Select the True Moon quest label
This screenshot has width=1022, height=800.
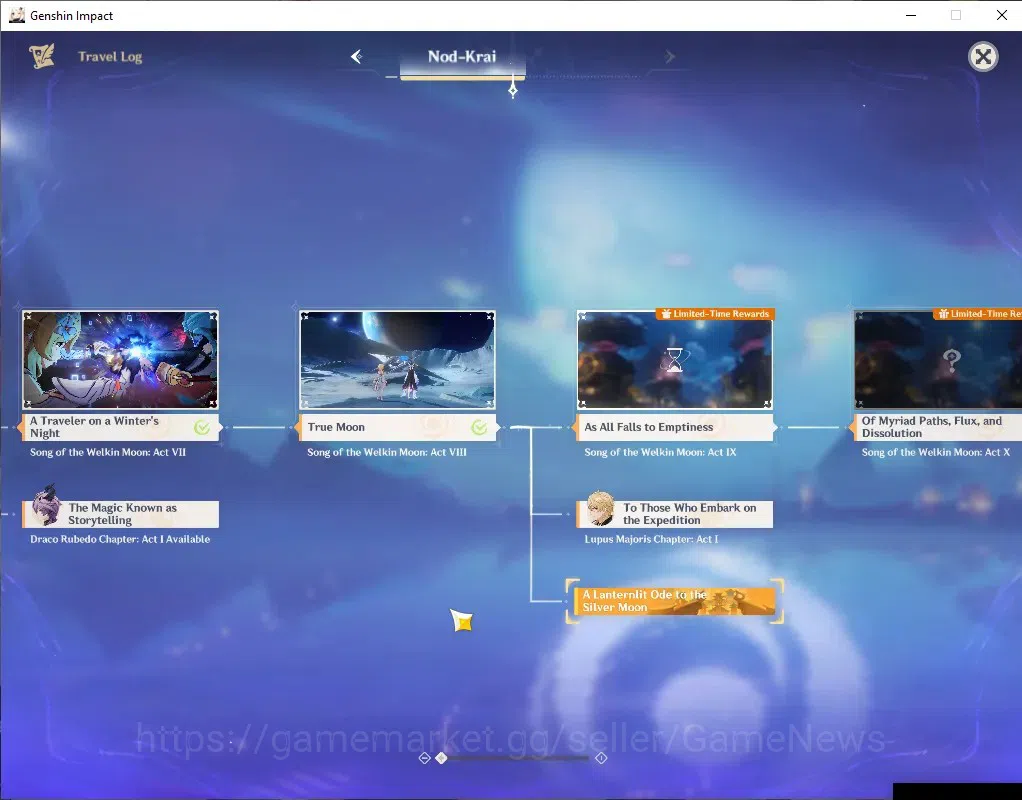tap(397, 427)
